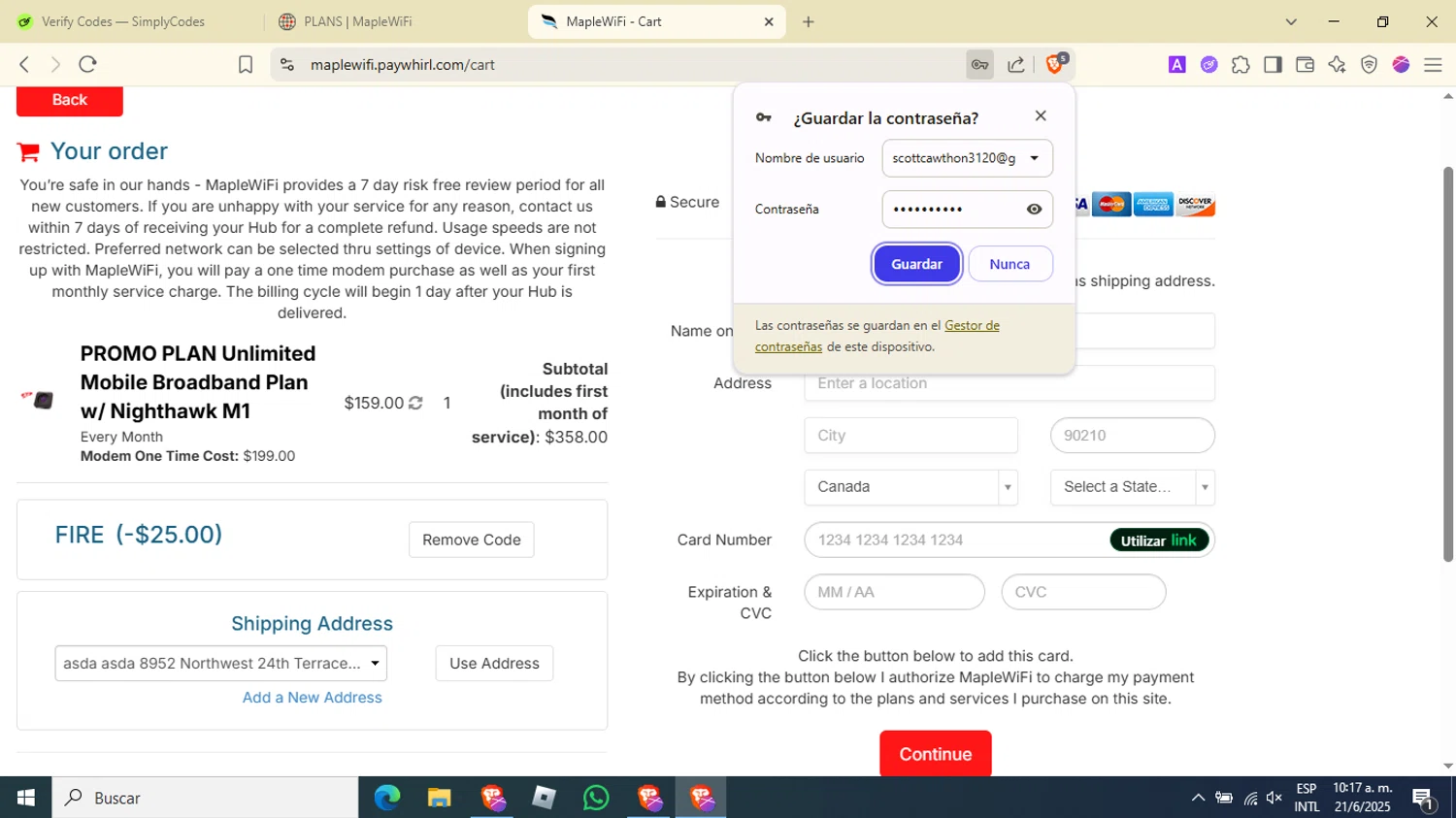Click the red Continue button
Screen dimensions: 1456x818
[936, 754]
